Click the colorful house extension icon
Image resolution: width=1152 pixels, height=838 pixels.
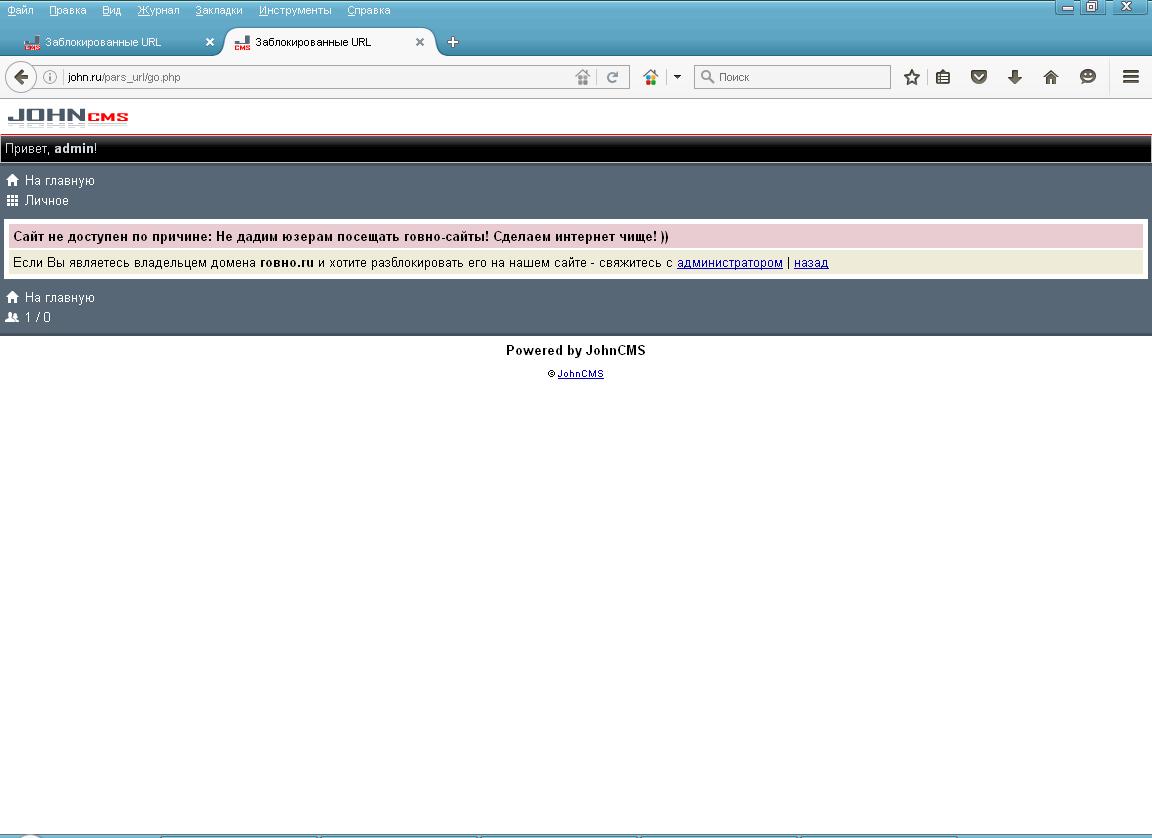(651, 77)
